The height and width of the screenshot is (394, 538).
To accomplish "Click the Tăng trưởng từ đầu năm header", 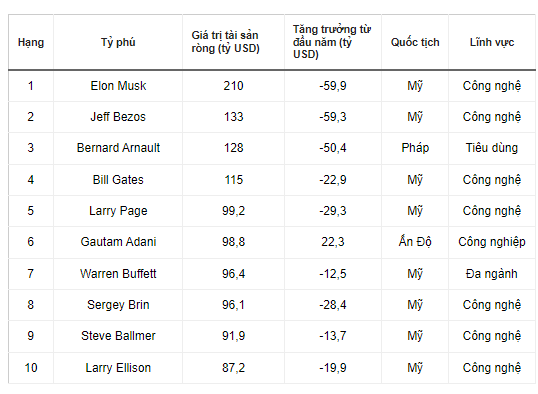I will [333, 42].
